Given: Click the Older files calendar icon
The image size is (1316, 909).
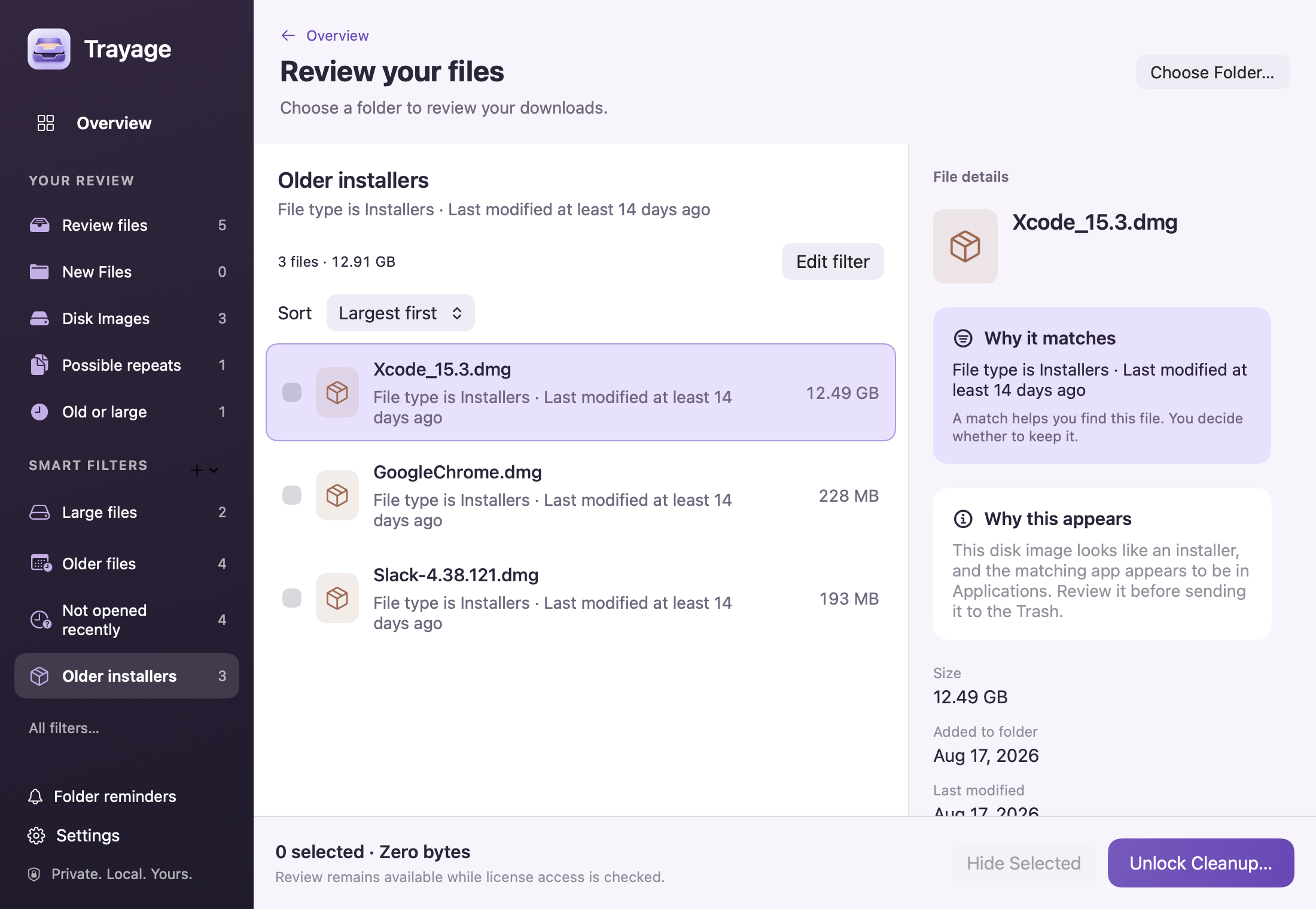Looking at the screenshot, I should [x=41, y=563].
